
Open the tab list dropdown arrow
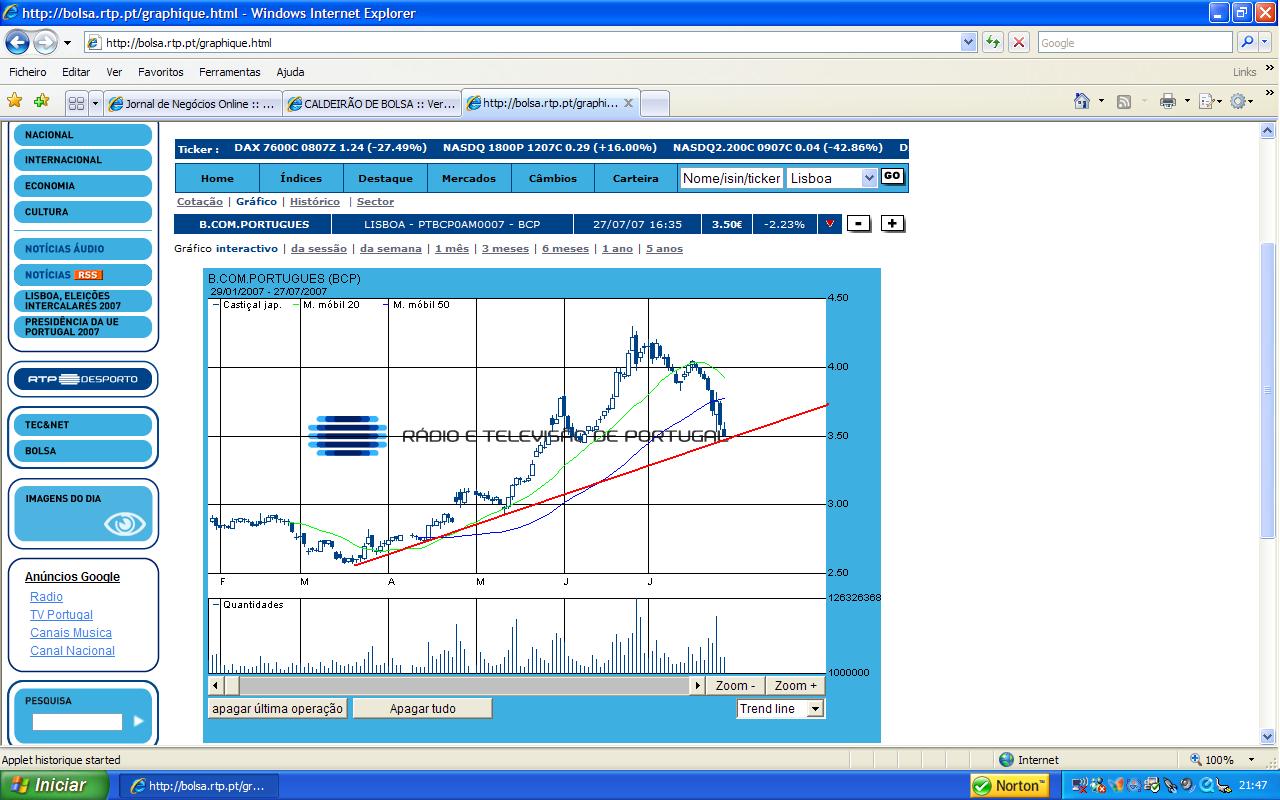pyautogui.click(x=96, y=103)
